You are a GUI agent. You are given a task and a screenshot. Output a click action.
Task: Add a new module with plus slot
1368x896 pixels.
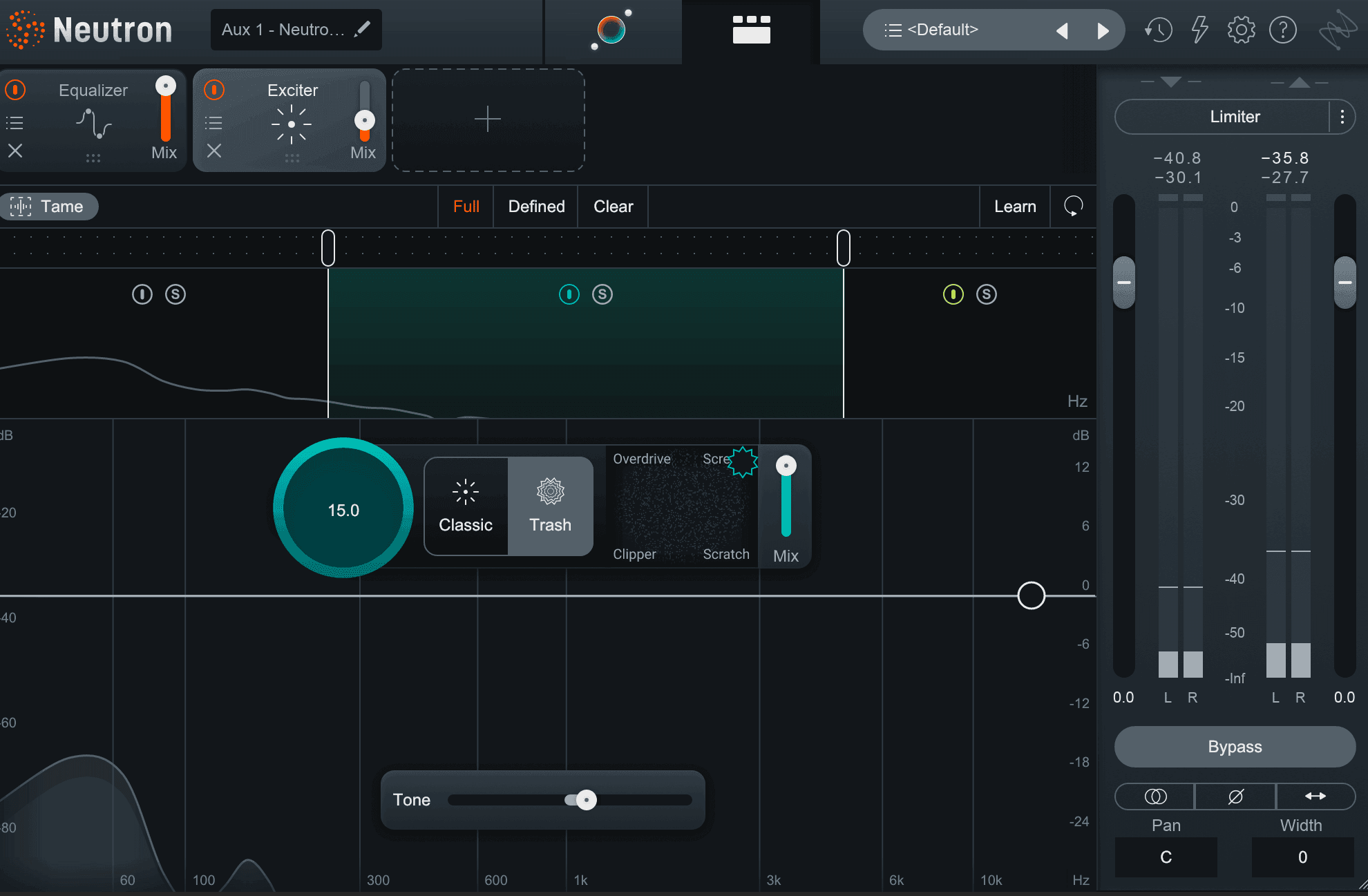[488, 120]
